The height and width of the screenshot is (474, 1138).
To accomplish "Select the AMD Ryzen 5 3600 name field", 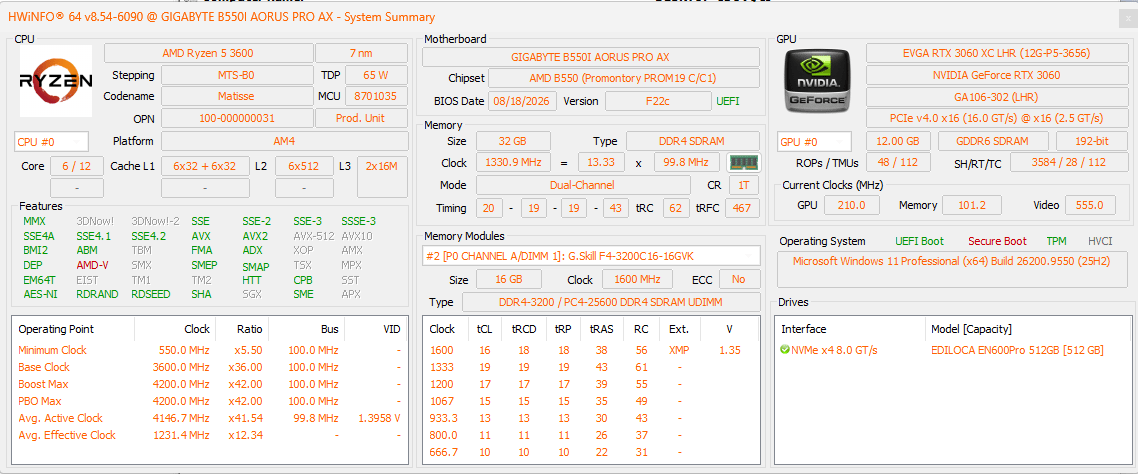I will pyautogui.click(x=208, y=53).
